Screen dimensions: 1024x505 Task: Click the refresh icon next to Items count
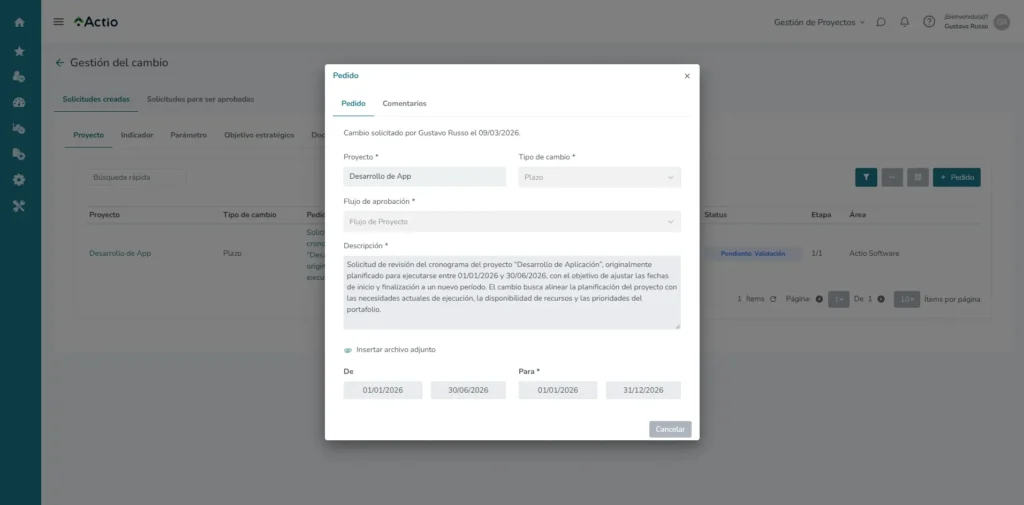pos(773,299)
